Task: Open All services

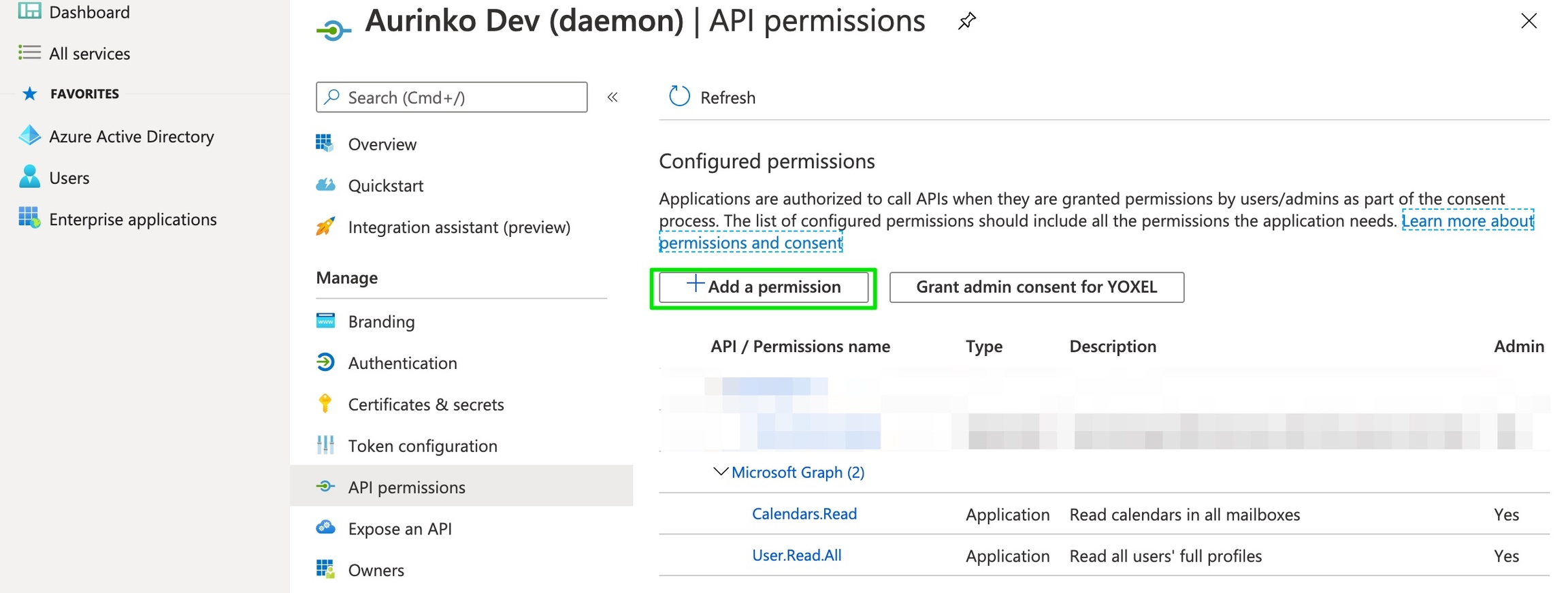Action: coord(89,53)
